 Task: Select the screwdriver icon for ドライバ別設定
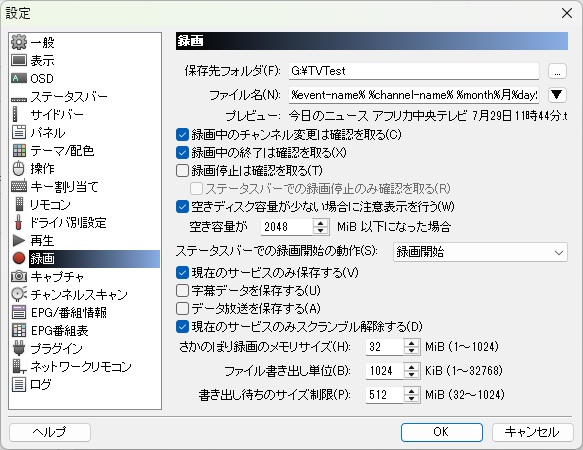(x=18, y=222)
